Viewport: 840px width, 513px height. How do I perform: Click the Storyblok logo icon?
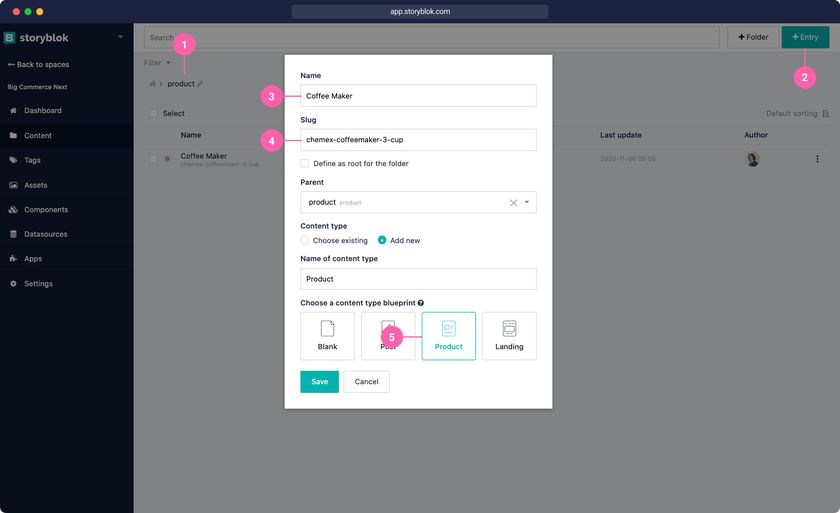[9, 37]
